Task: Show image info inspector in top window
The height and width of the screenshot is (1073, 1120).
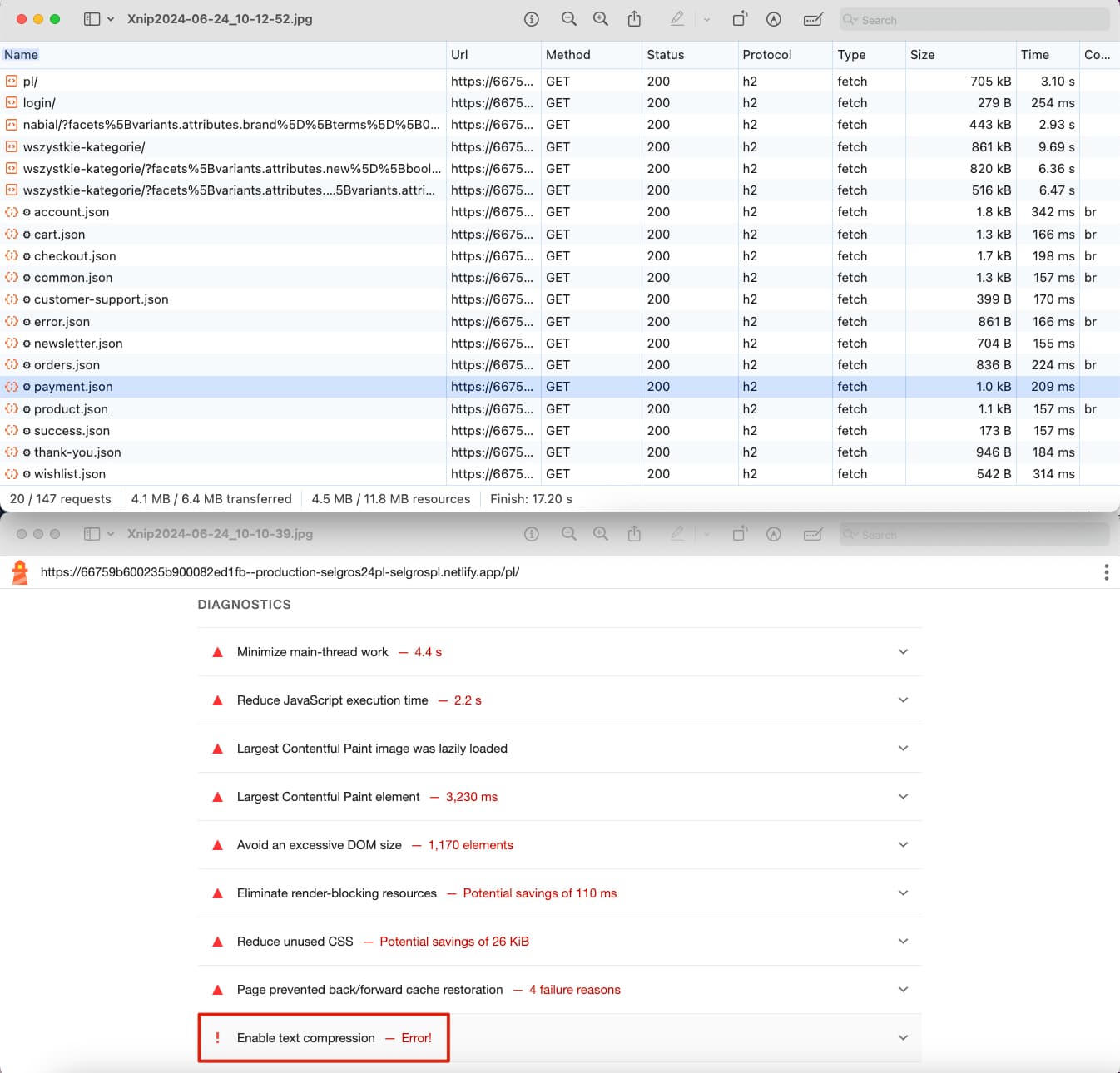Action: pos(532,19)
